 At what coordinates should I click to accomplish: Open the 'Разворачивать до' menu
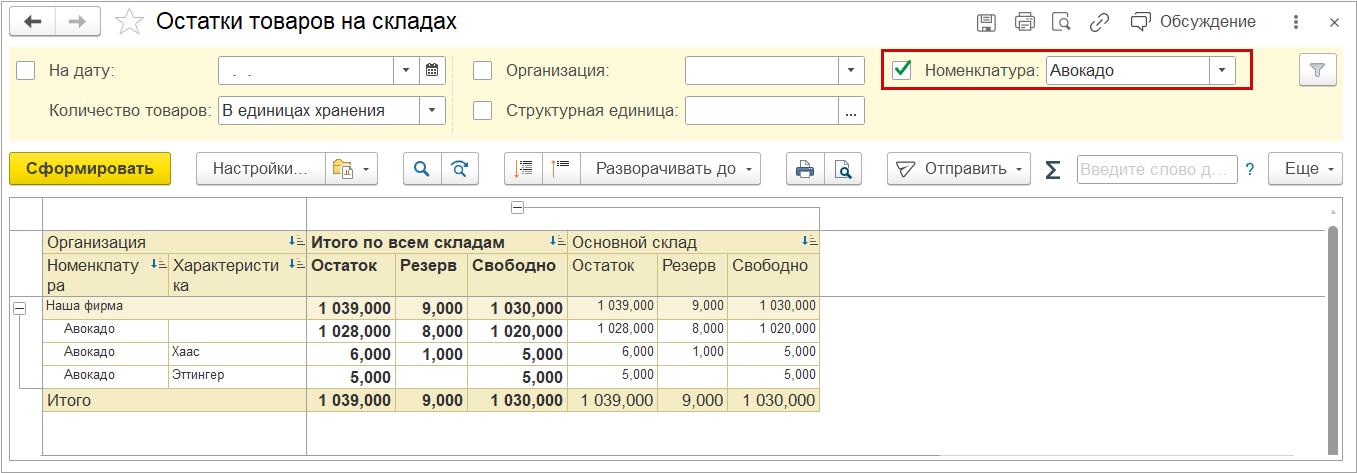[x=675, y=169]
